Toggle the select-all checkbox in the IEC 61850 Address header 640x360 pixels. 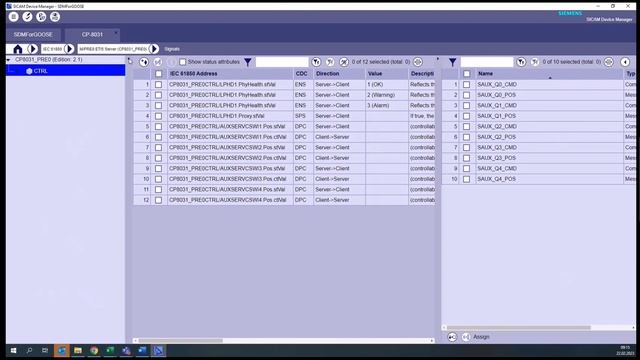tap(158, 74)
